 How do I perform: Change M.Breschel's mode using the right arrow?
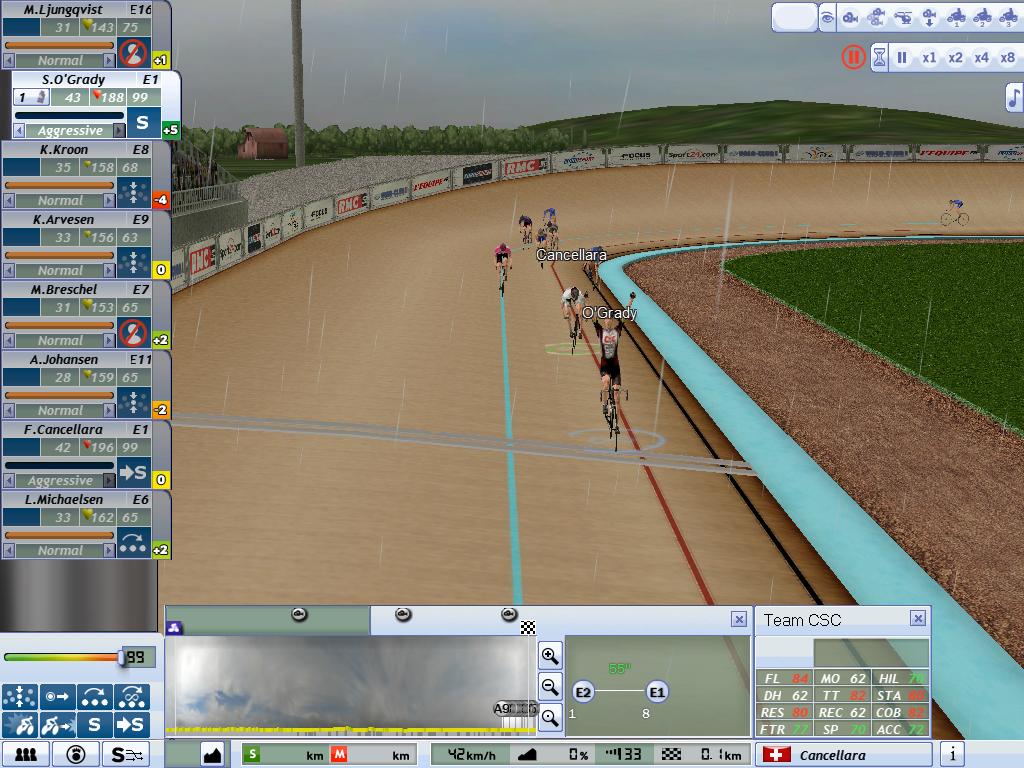(x=120, y=341)
